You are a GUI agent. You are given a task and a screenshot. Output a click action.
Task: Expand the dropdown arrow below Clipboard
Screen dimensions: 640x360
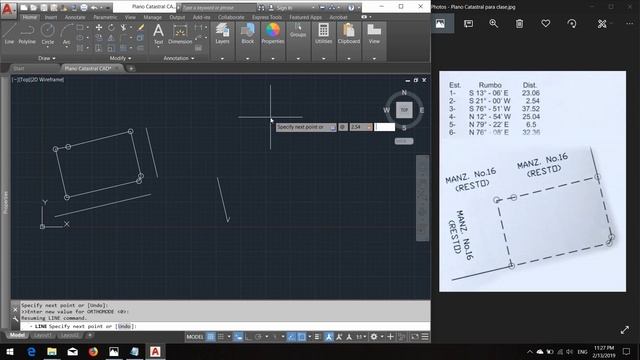(x=349, y=58)
